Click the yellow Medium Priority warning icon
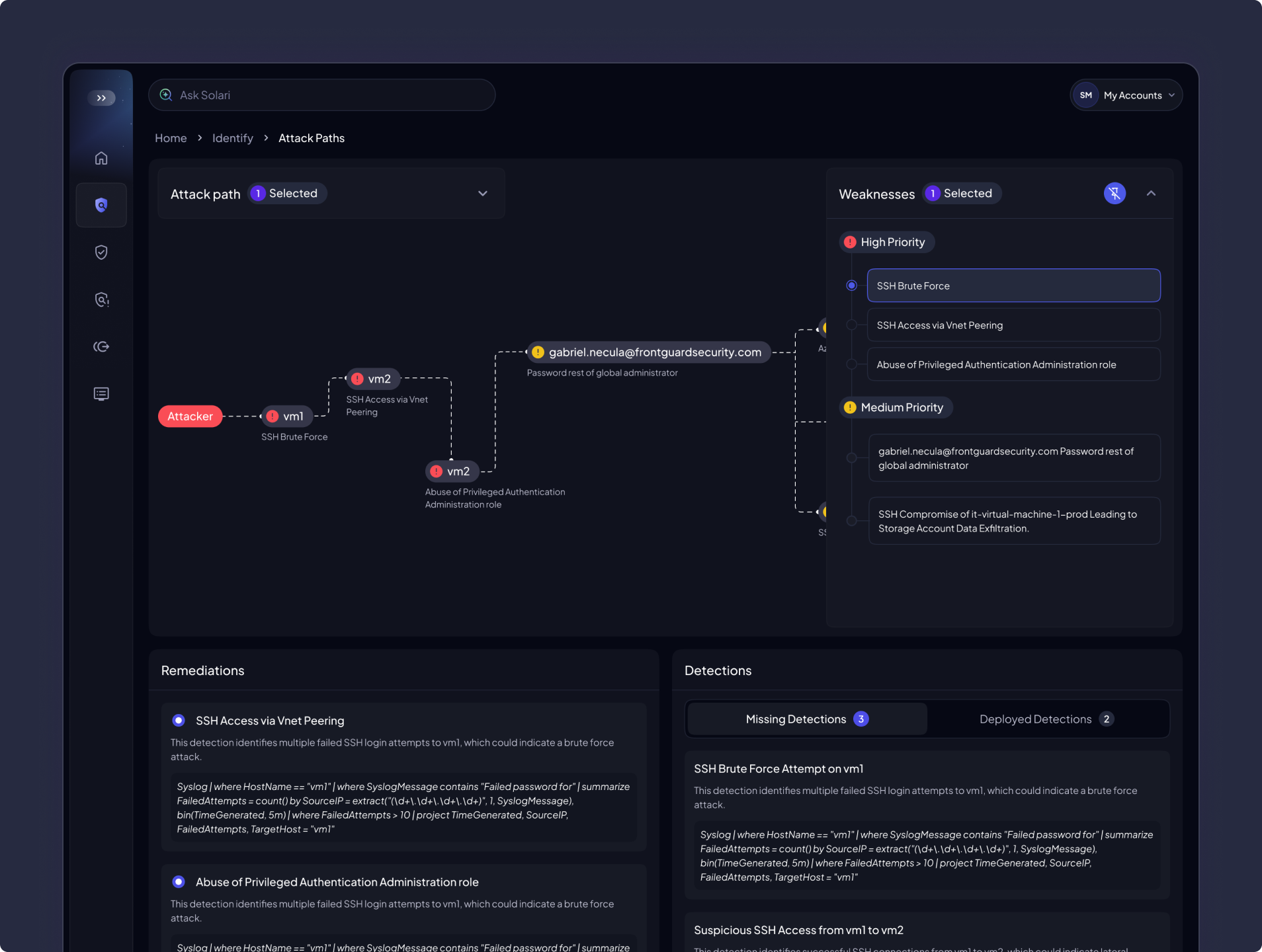 tap(850, 407)
